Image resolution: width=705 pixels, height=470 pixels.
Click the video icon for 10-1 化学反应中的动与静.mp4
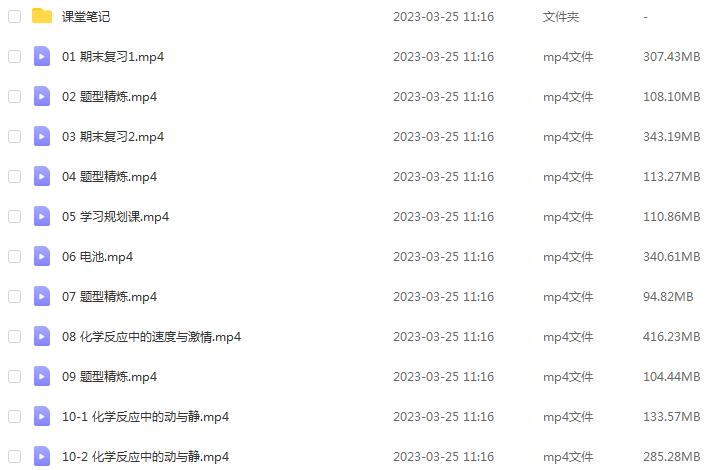pos(42,416)
